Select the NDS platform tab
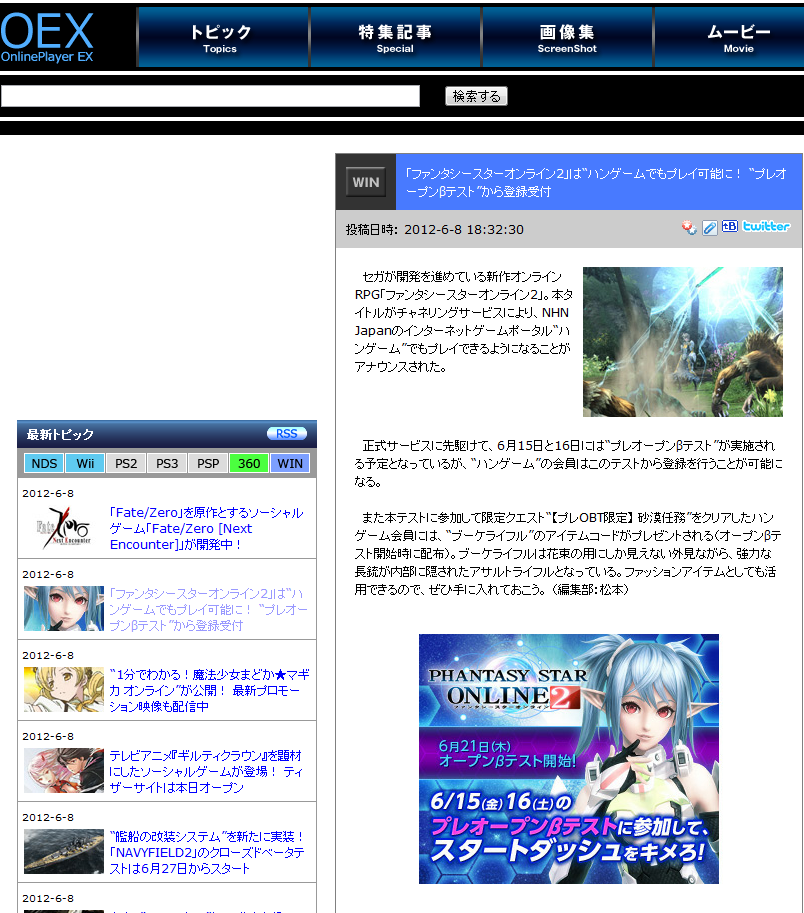This screenshot has height=913, width=804. [44, 463]
